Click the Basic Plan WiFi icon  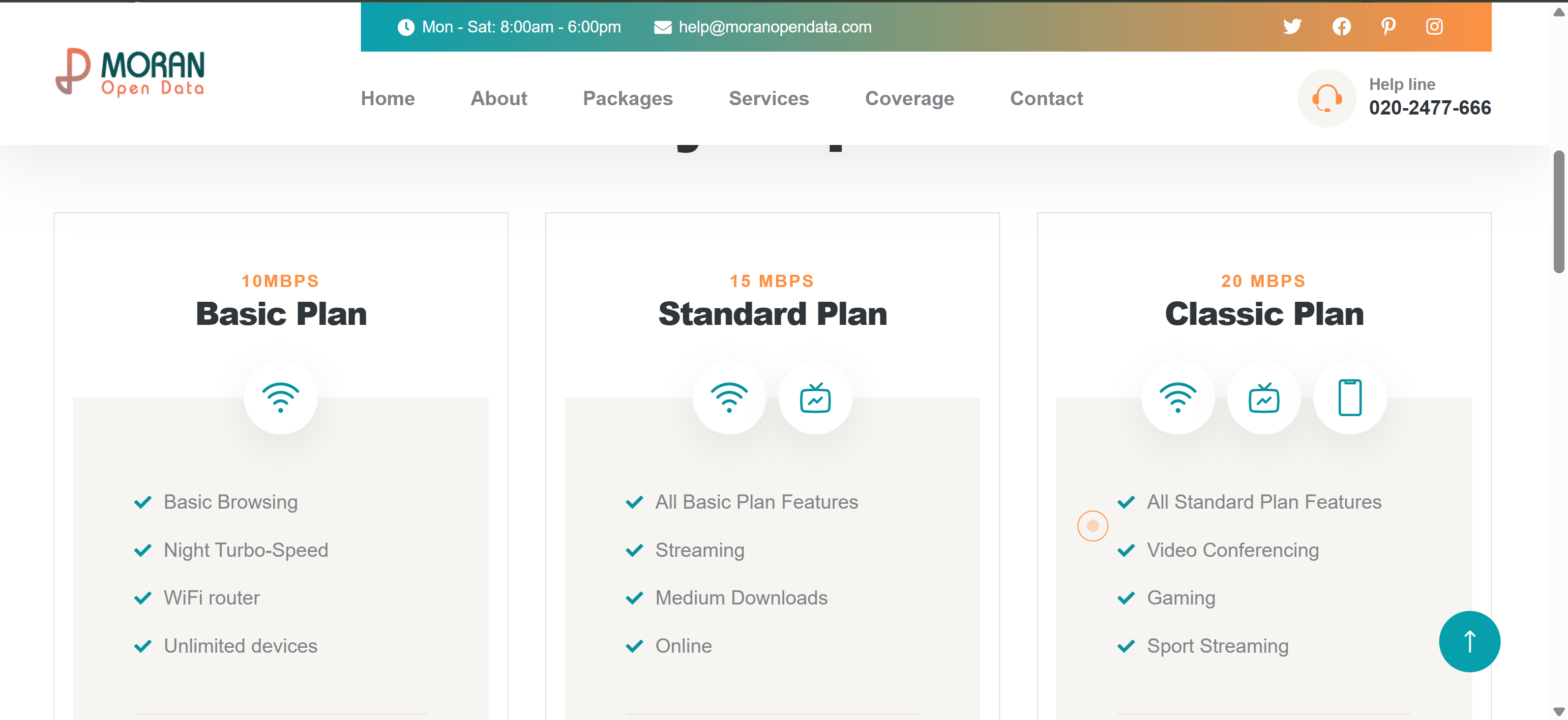coord(281,398)
